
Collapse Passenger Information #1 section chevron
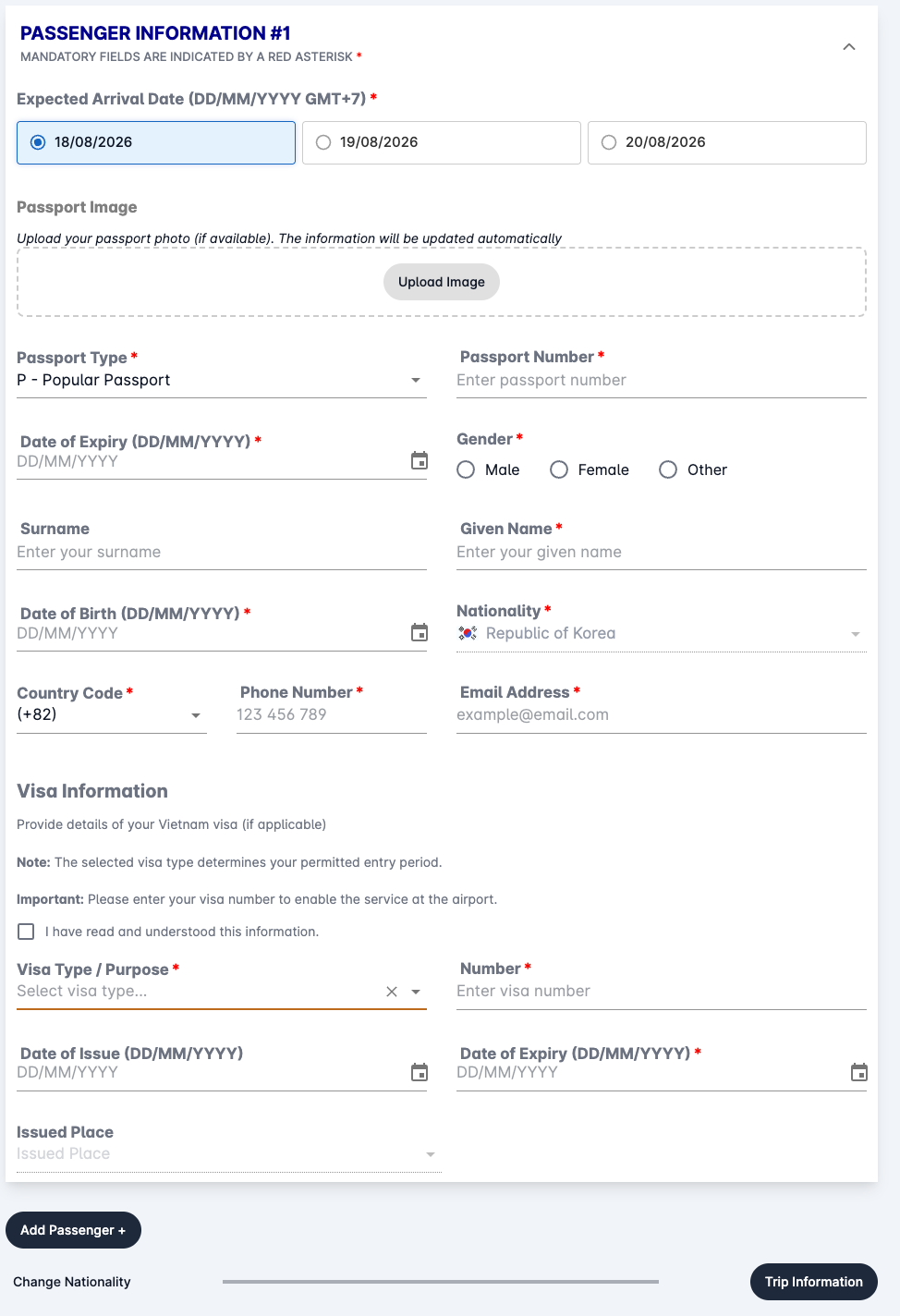(849, 47)
